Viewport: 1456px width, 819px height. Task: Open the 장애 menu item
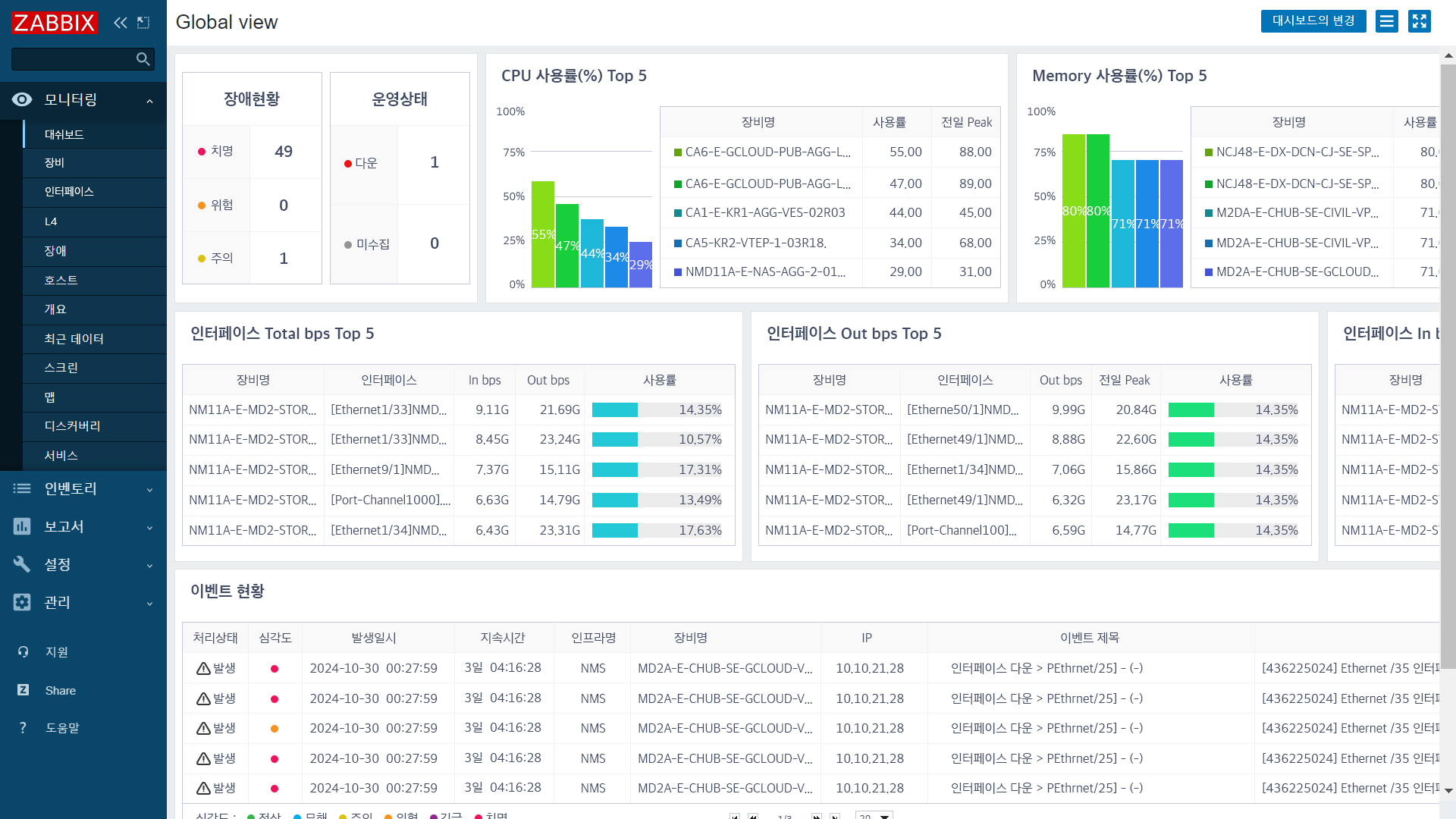pos(95,251)
